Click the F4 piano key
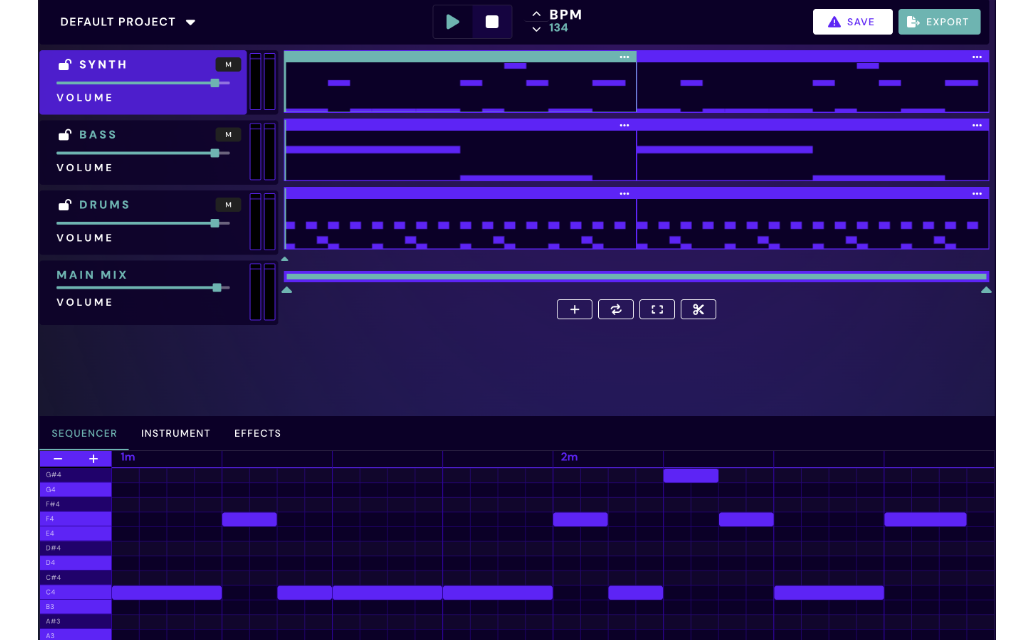Viewport: 1024px width, 640px height. (76, 519)
